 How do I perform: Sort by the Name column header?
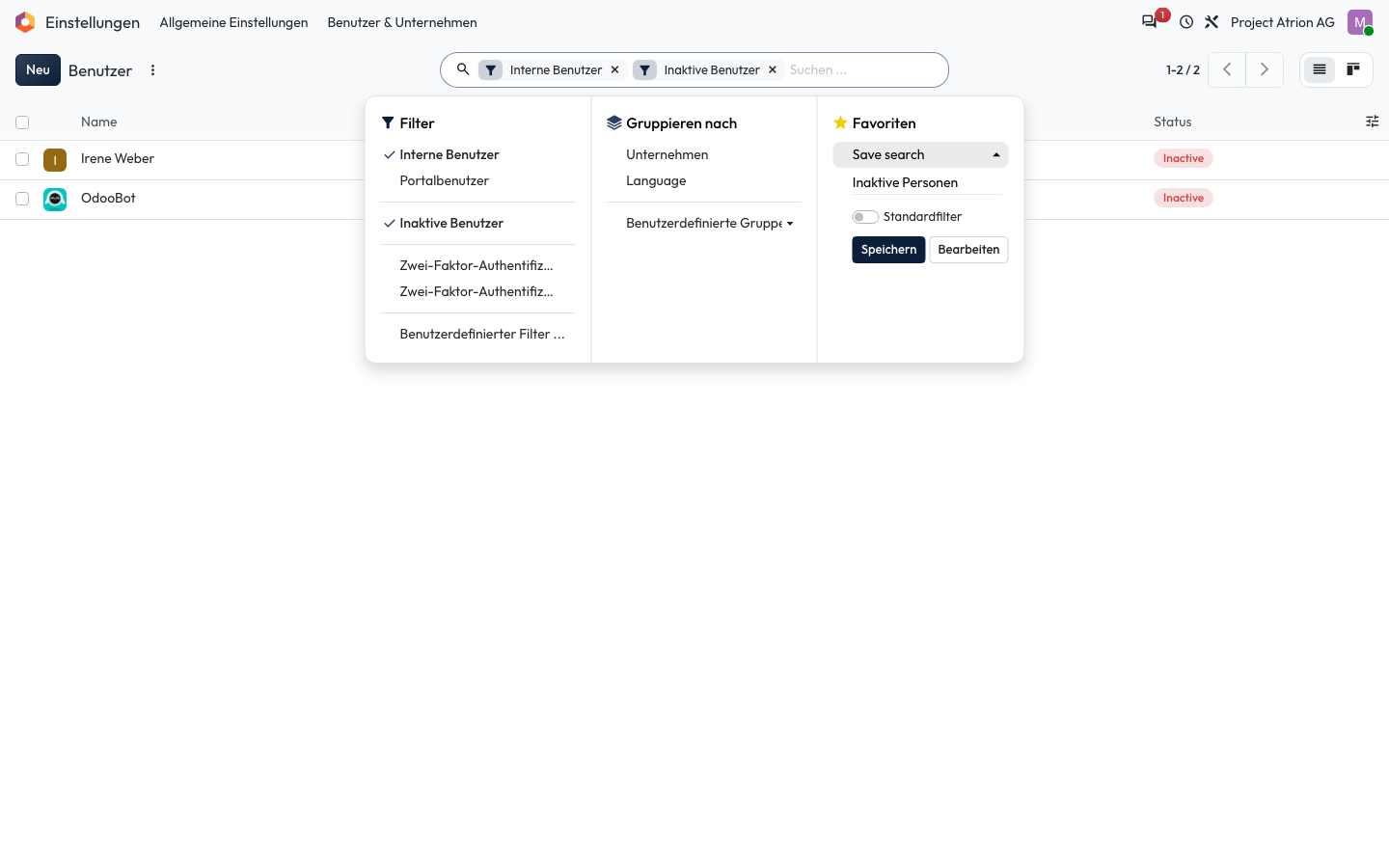[99, 122]
